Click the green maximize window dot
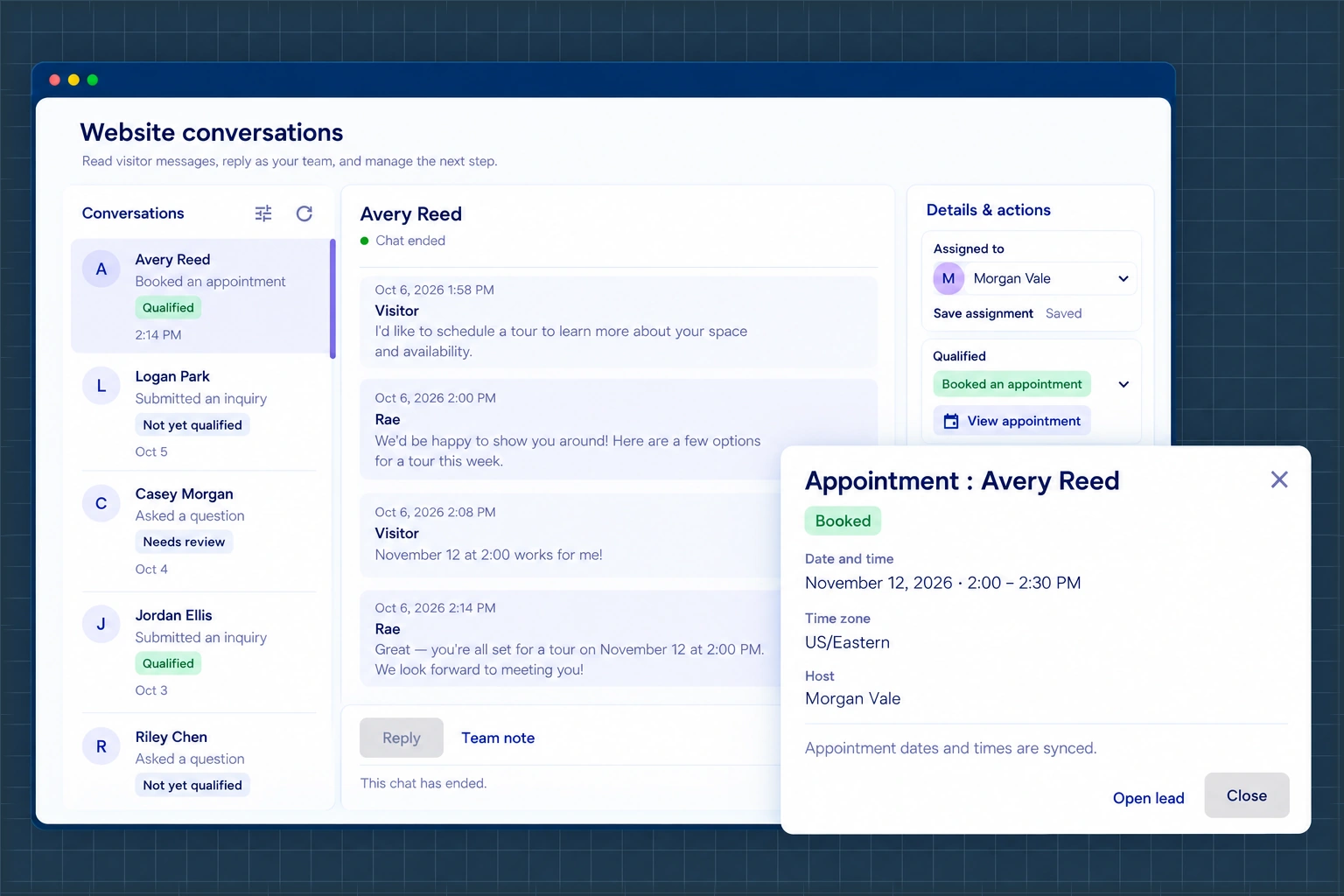The height and width of the screenshot is (896, 1344). coord(93,80)
